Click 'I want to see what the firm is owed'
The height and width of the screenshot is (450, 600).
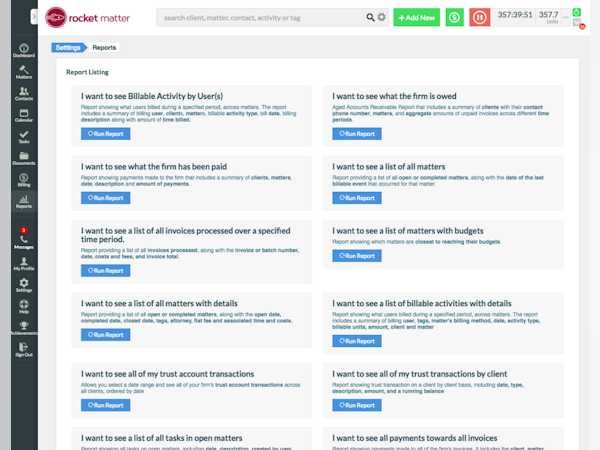click(394, 96)
